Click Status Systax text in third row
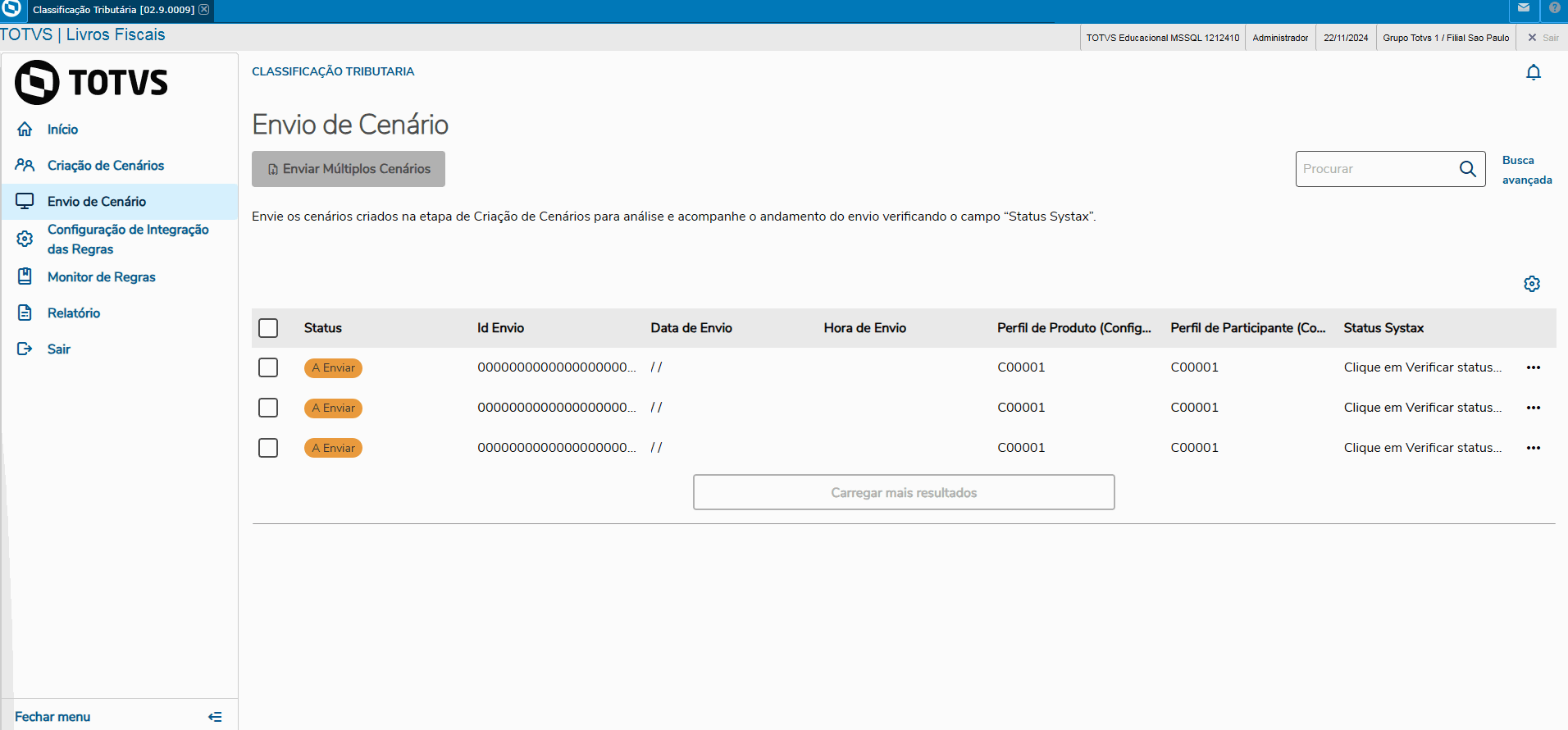 point(1423,448)
